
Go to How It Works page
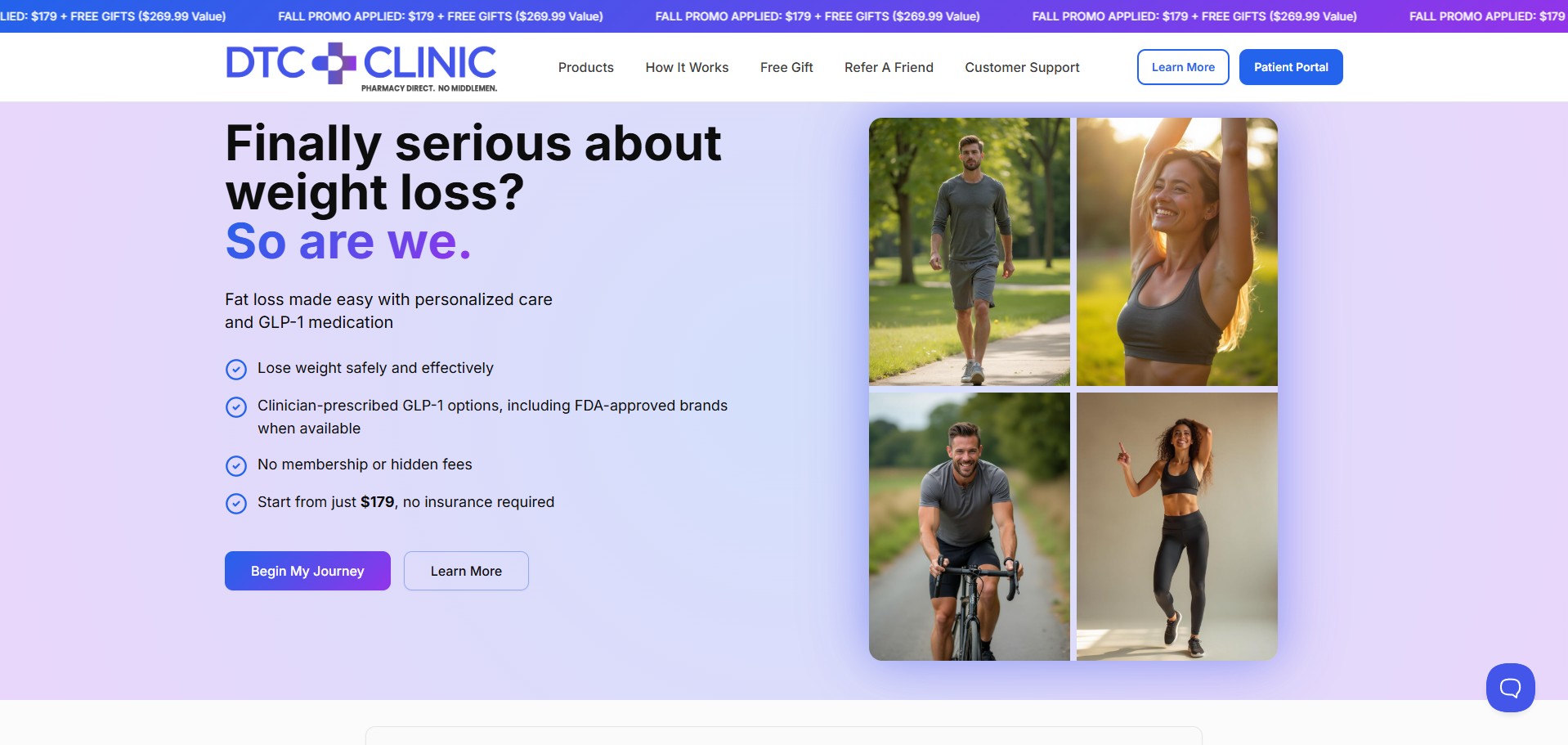pyautogui.click(x=687, y=67)
